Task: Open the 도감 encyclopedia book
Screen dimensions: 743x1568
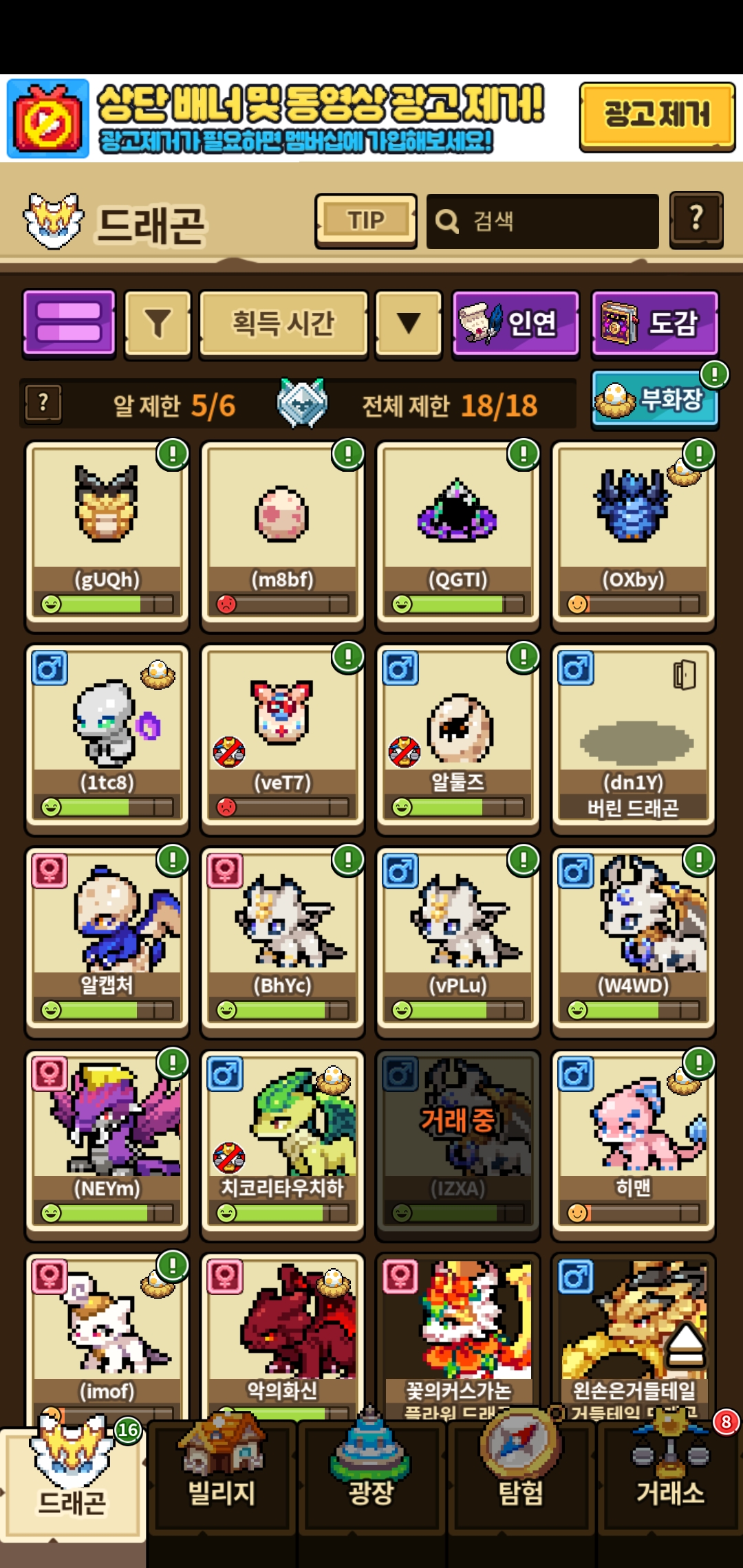Action: [655, 323]
